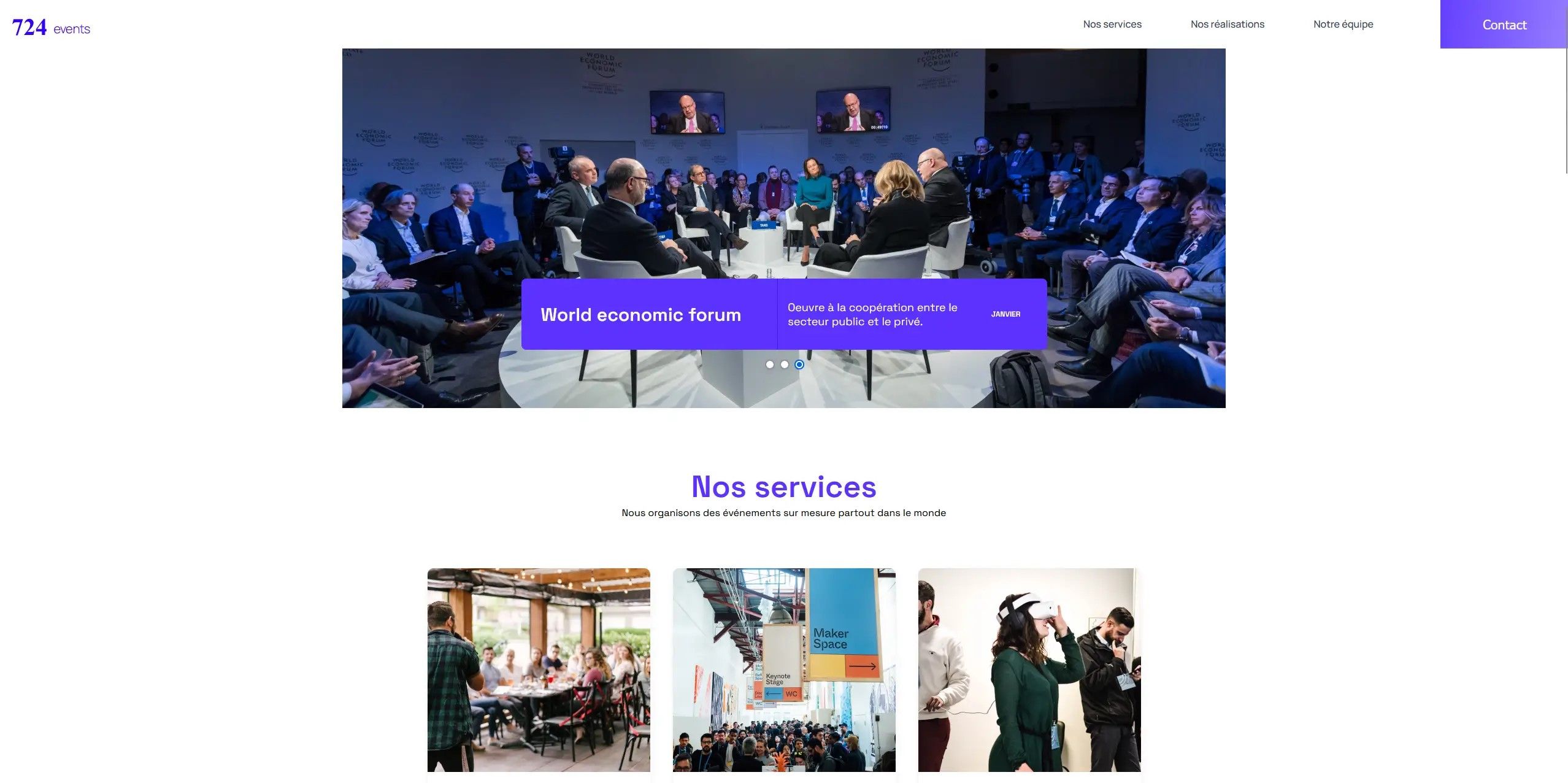The width and height of the screenshot is (1568, 783).
Task: Click the '724' number in the logo
Action: point(29,28)
